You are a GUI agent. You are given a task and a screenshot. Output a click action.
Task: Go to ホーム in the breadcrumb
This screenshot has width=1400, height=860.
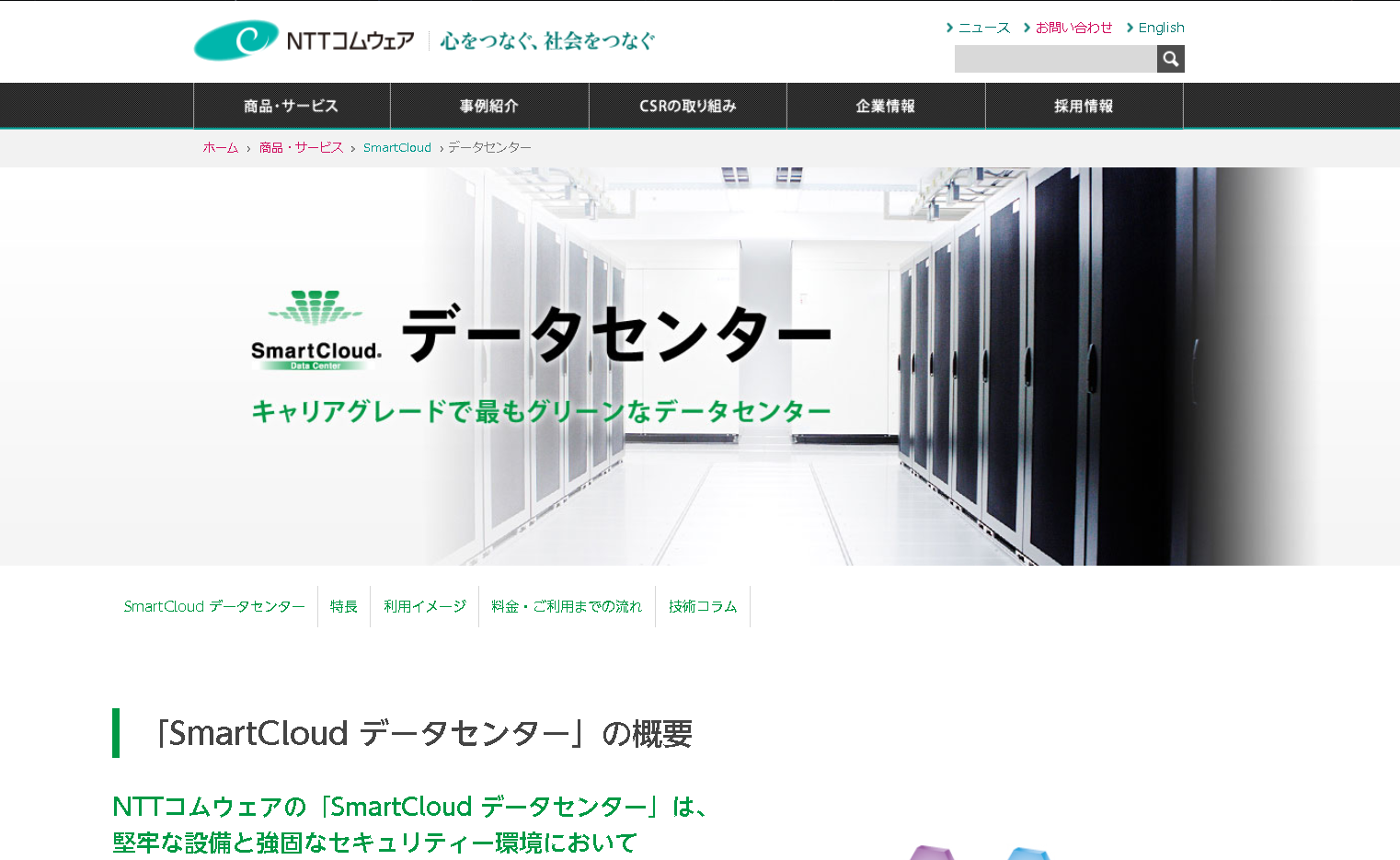point(221,147)
